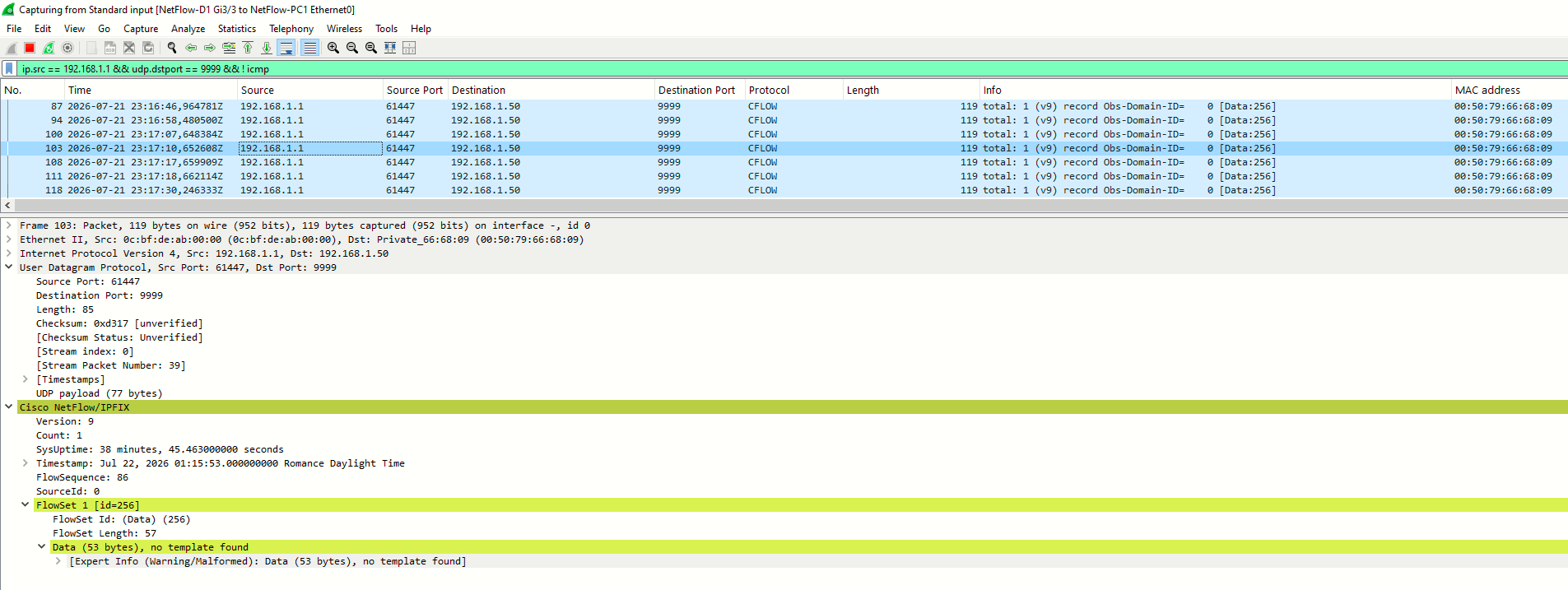Reset text to normal size
Viewport: 1568px width, 590px height.
point(371,48)
